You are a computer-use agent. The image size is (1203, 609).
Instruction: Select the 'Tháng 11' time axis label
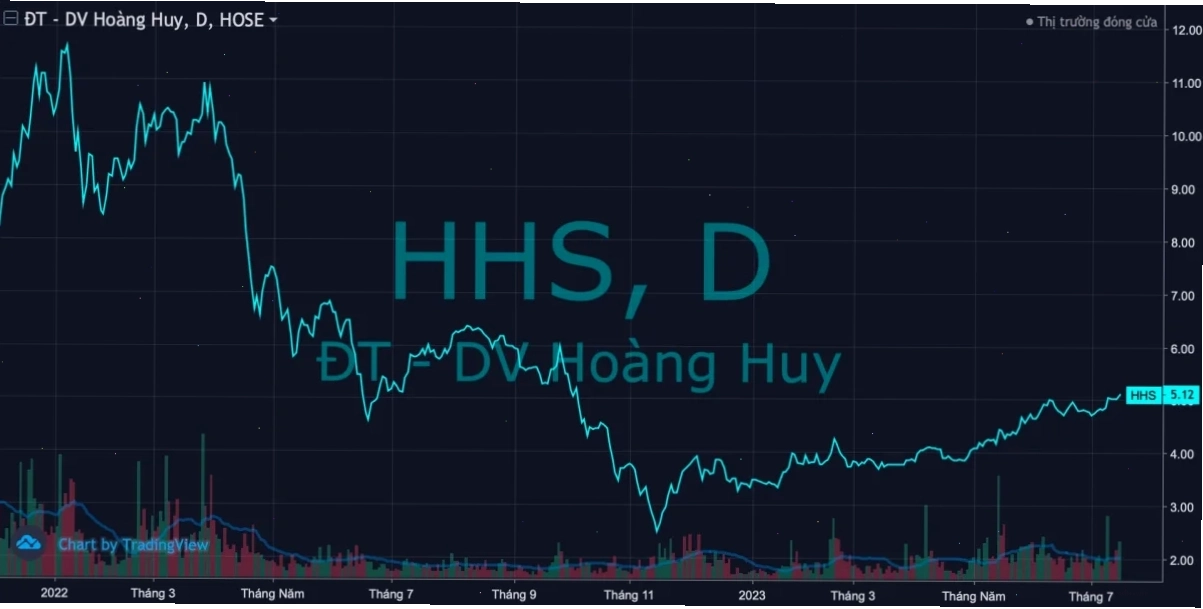(629, 594)
